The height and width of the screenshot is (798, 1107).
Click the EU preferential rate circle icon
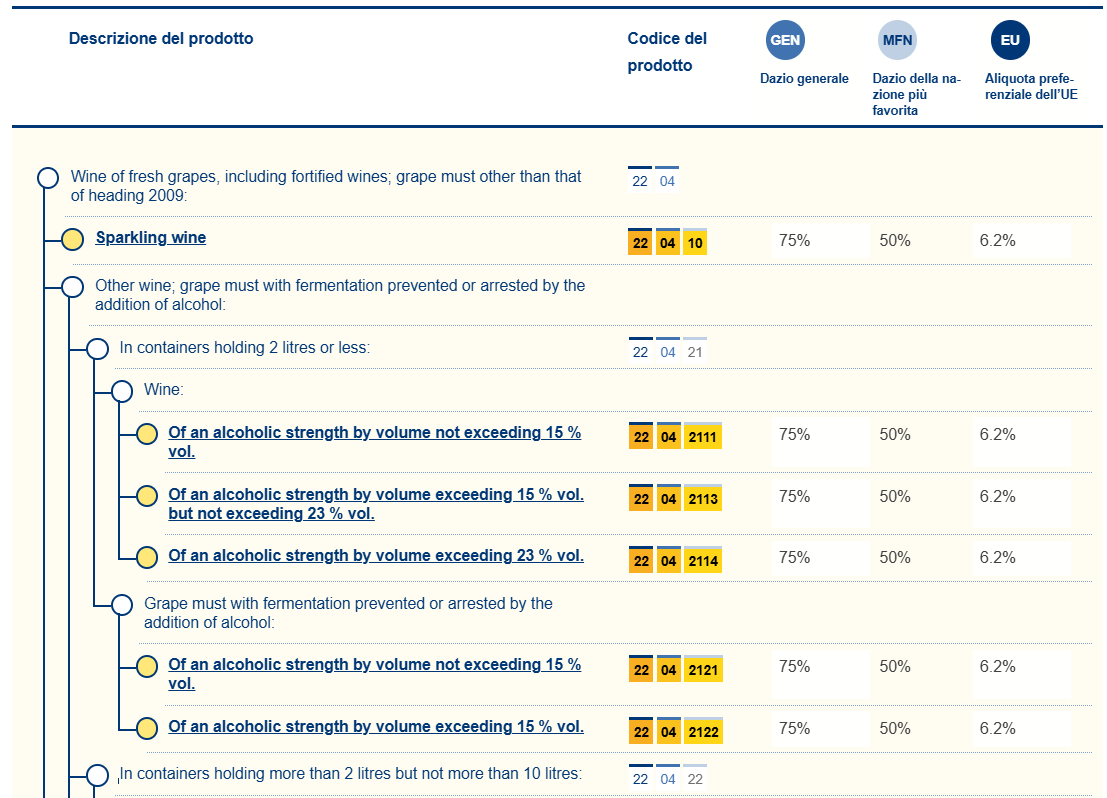point(1010,41)
